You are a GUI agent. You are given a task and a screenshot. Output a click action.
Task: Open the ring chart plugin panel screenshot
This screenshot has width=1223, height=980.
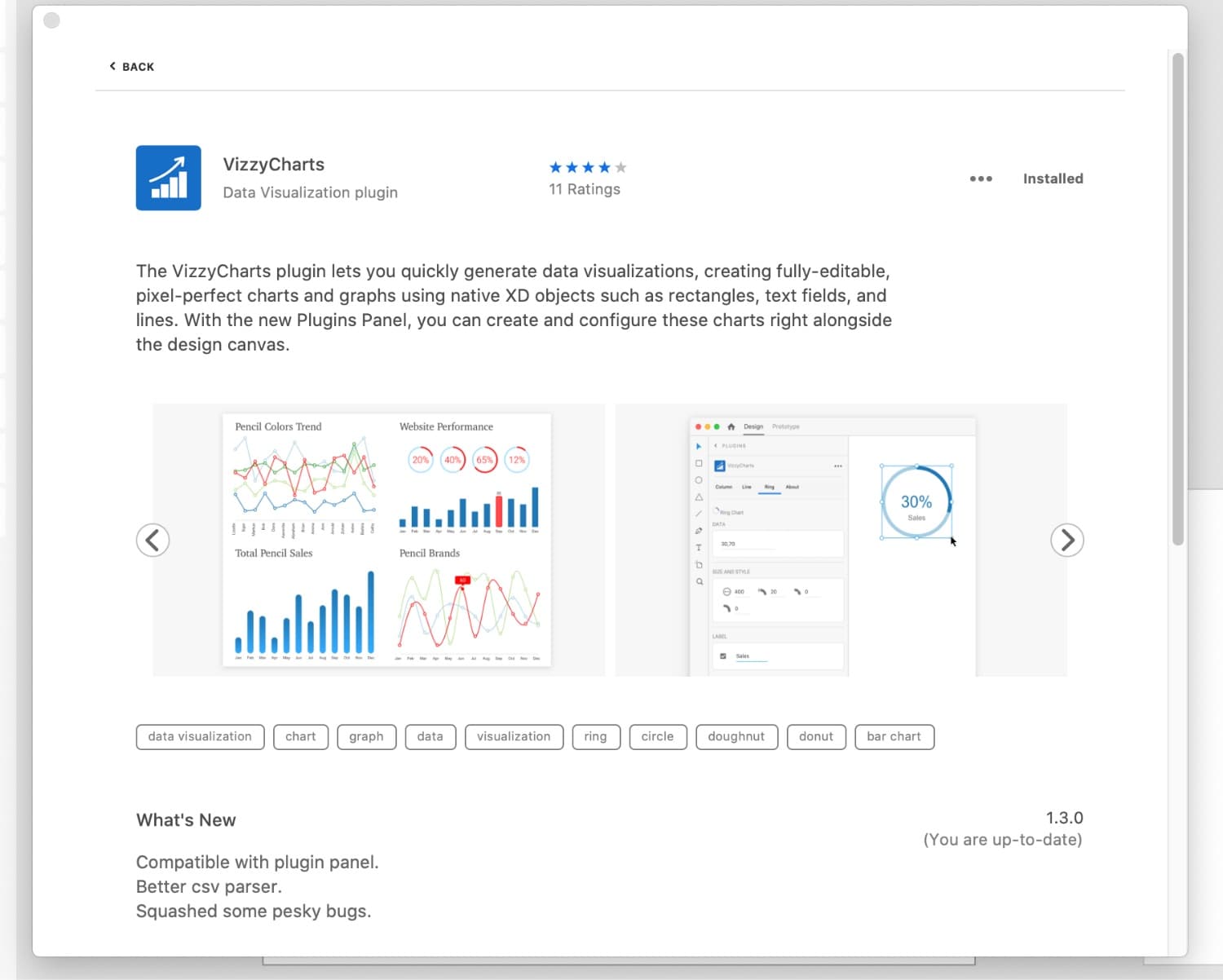coord(841,540)
